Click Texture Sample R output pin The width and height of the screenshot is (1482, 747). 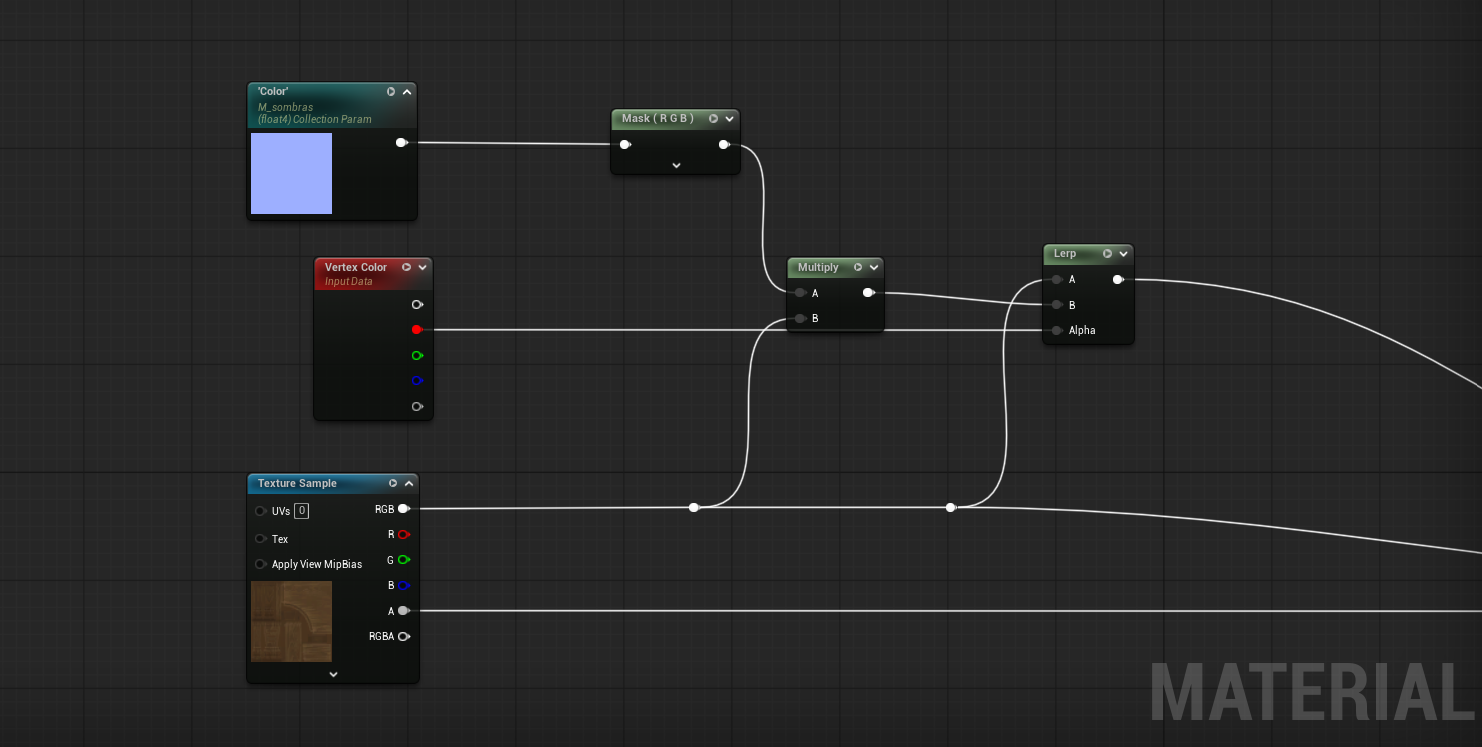pos(404,534)
